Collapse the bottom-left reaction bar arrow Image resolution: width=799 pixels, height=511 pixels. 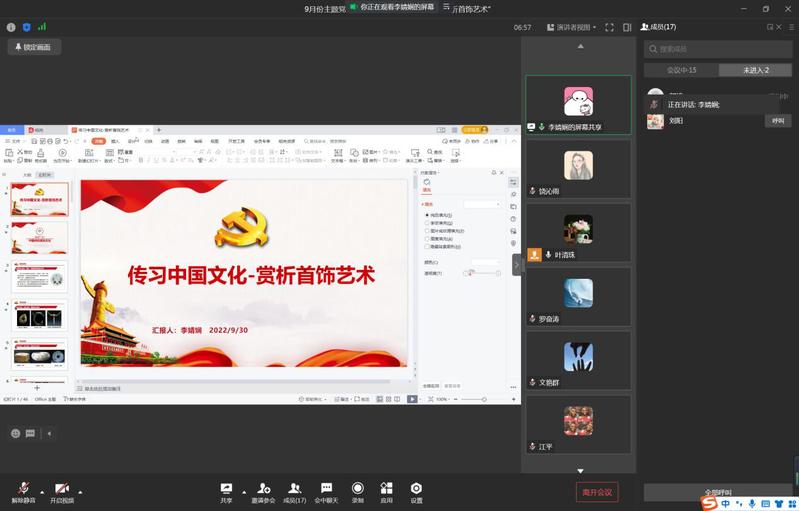coord(49,434)
